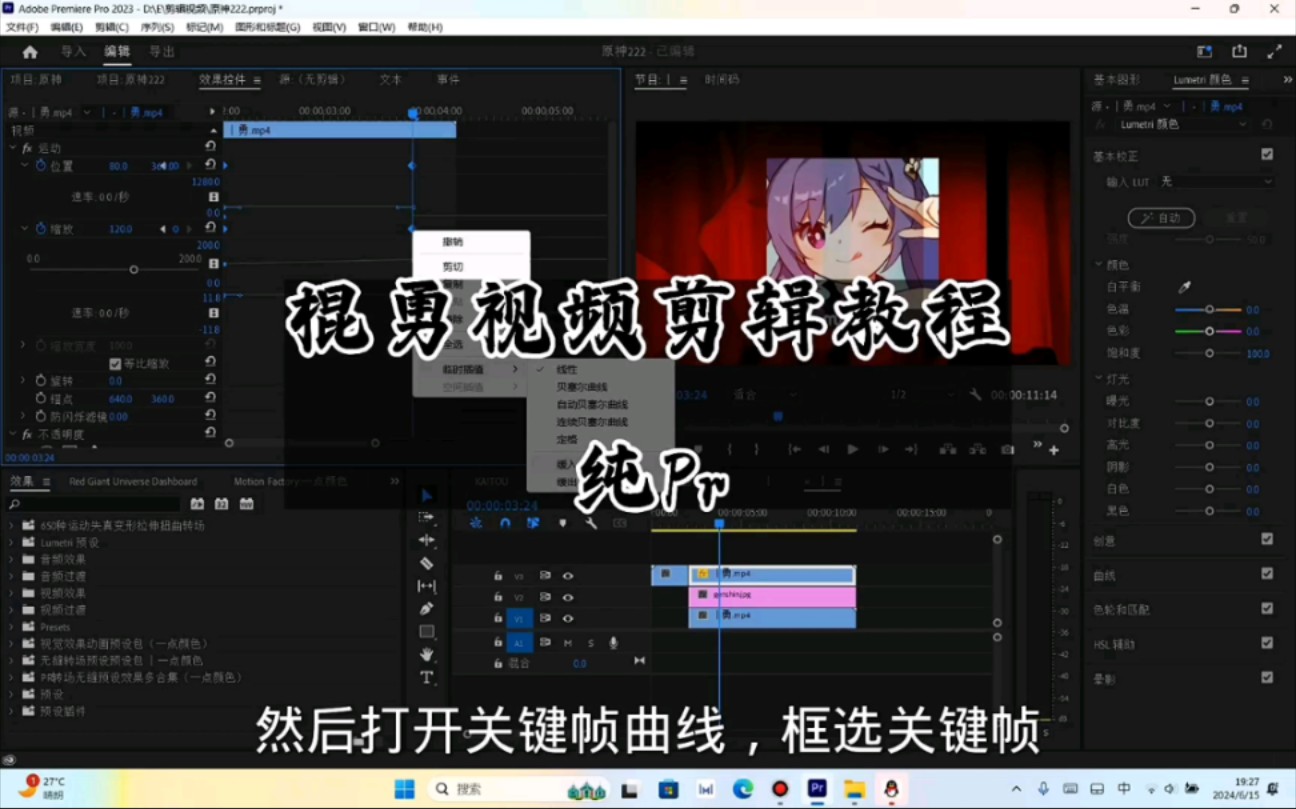Expand the Lumetri presets folder
The height and width of the screenshot is (809, 1296).
click(12, 542)
